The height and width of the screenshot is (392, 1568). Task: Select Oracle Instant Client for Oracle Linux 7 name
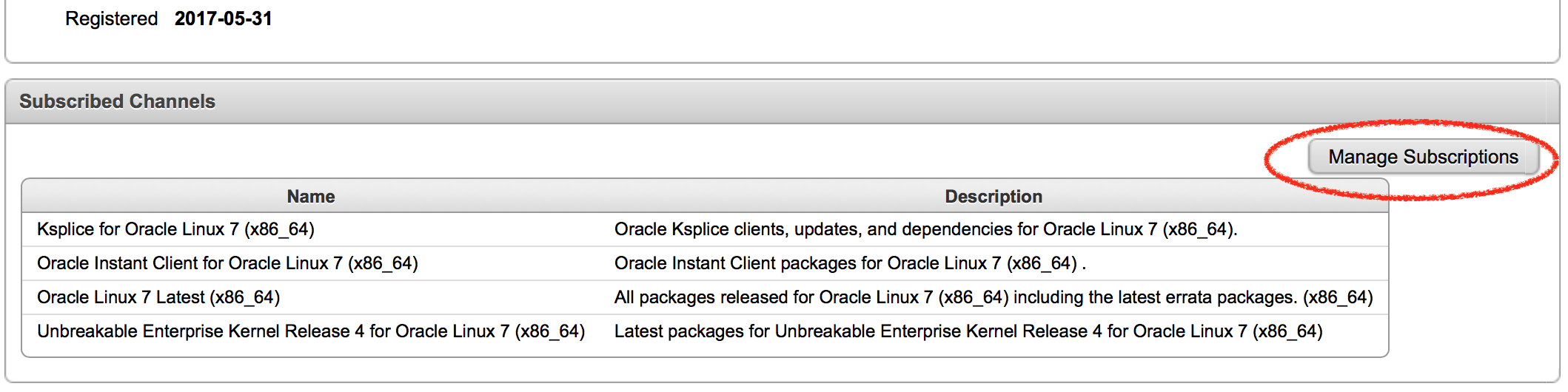click(227, 263)
